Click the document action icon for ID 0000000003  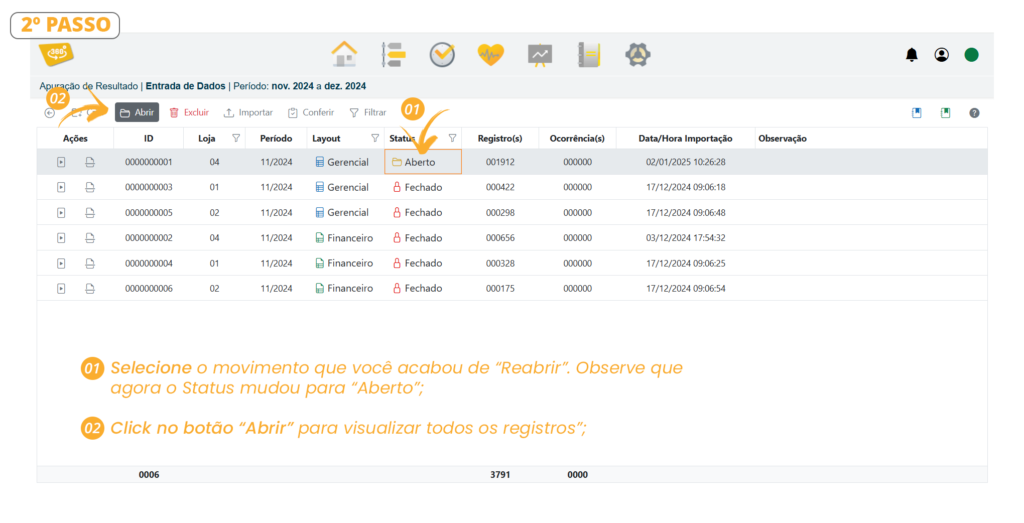90,187
